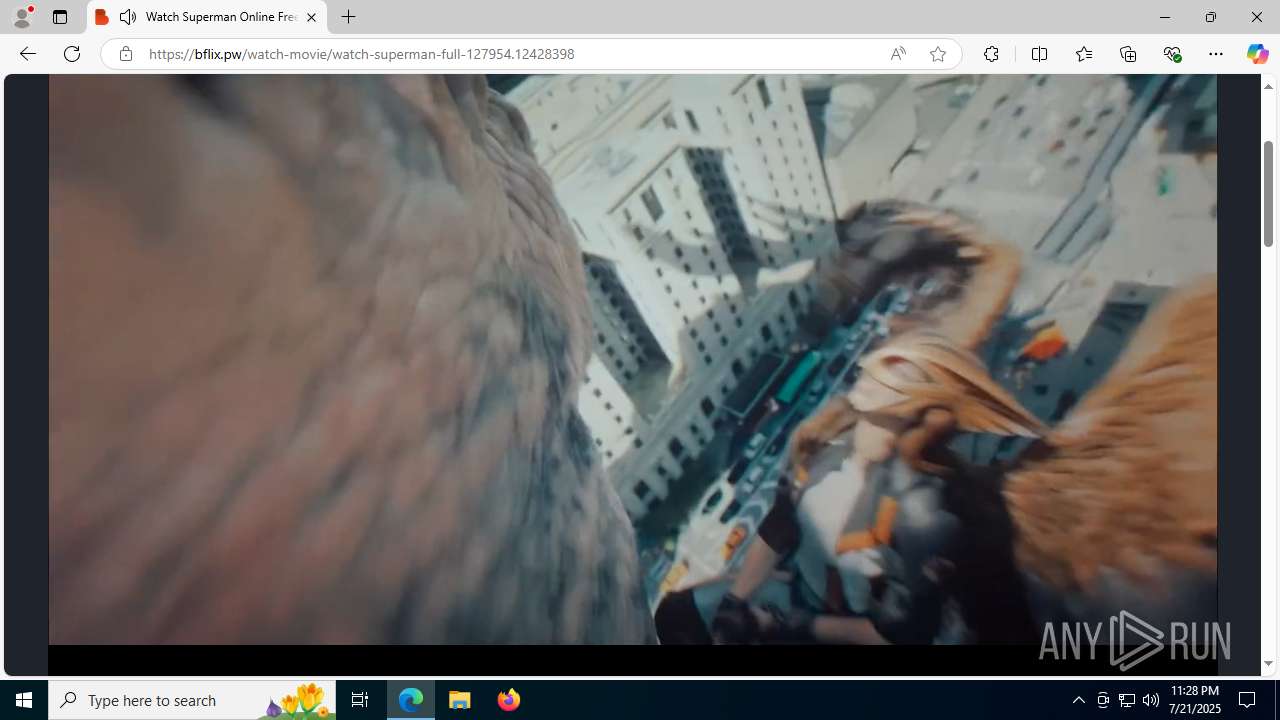1280x720 pixels.
Task: Open a new tab with plus button
Action: [x=349, y=17]
